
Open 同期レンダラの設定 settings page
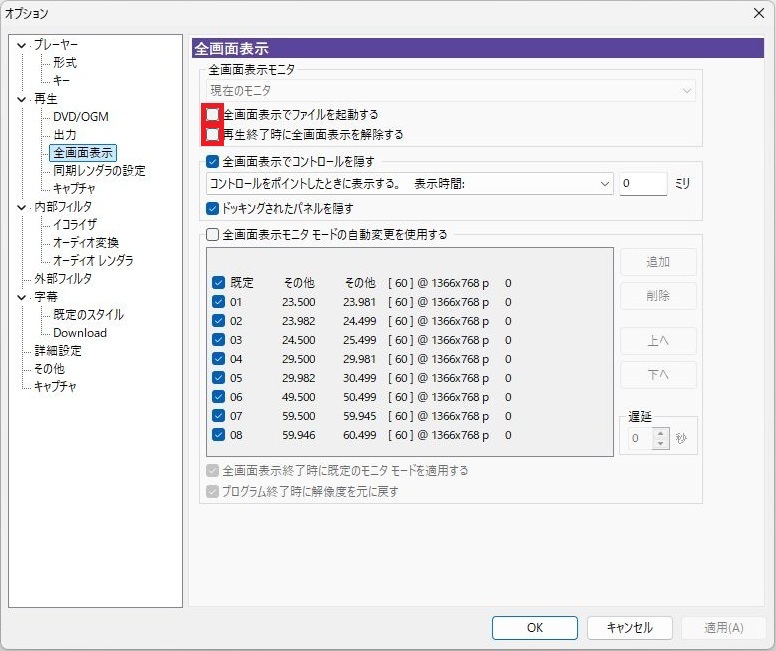[99, 171]
